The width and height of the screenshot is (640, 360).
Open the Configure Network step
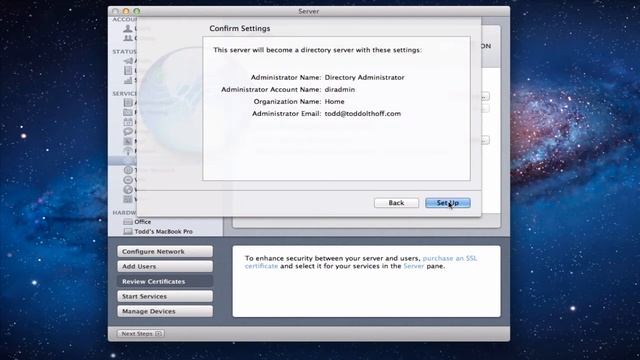click(x=165, y=251)
